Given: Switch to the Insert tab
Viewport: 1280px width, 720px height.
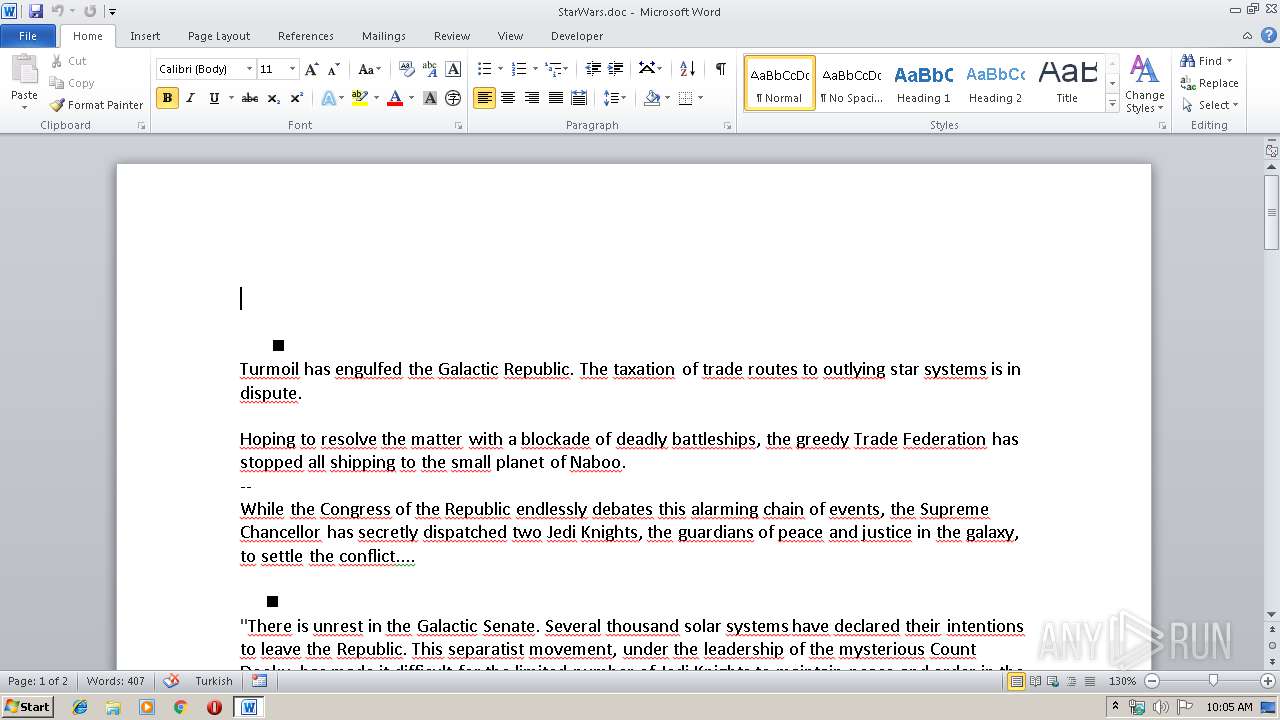Looking at the screenshot, I should [145, 36].
